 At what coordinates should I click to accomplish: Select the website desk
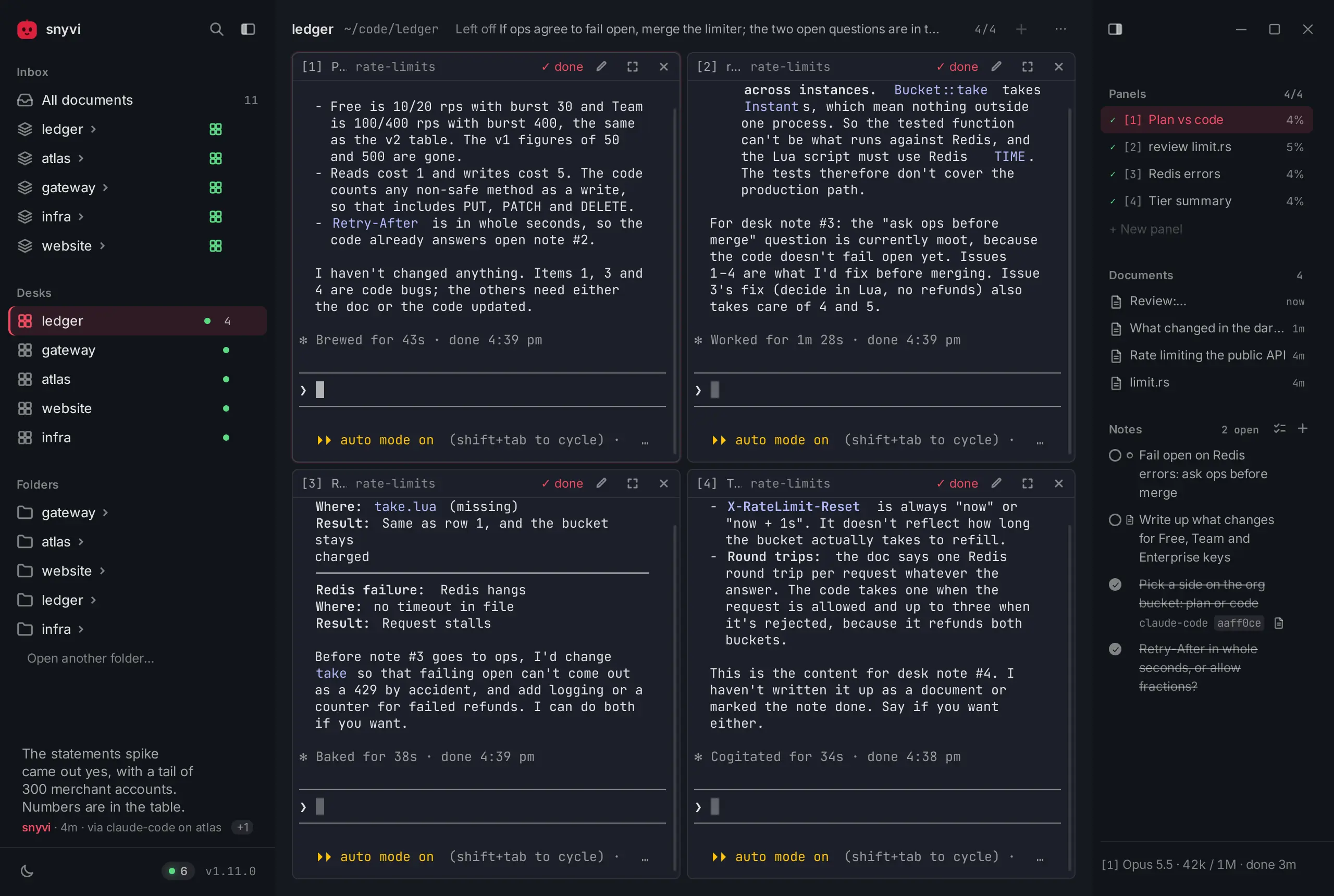(x=137, y=408)
